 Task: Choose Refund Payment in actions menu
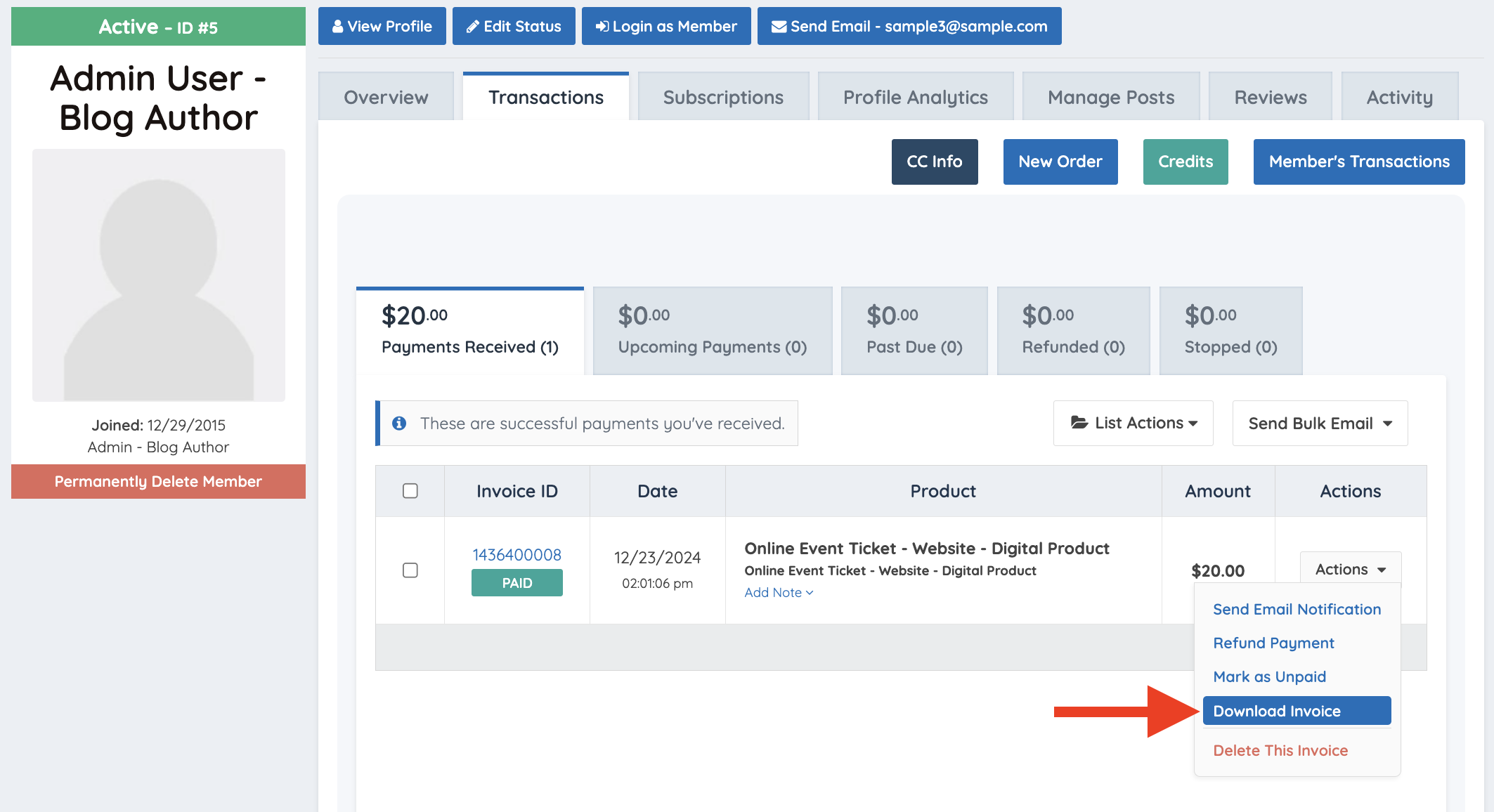coord(1273,643)
